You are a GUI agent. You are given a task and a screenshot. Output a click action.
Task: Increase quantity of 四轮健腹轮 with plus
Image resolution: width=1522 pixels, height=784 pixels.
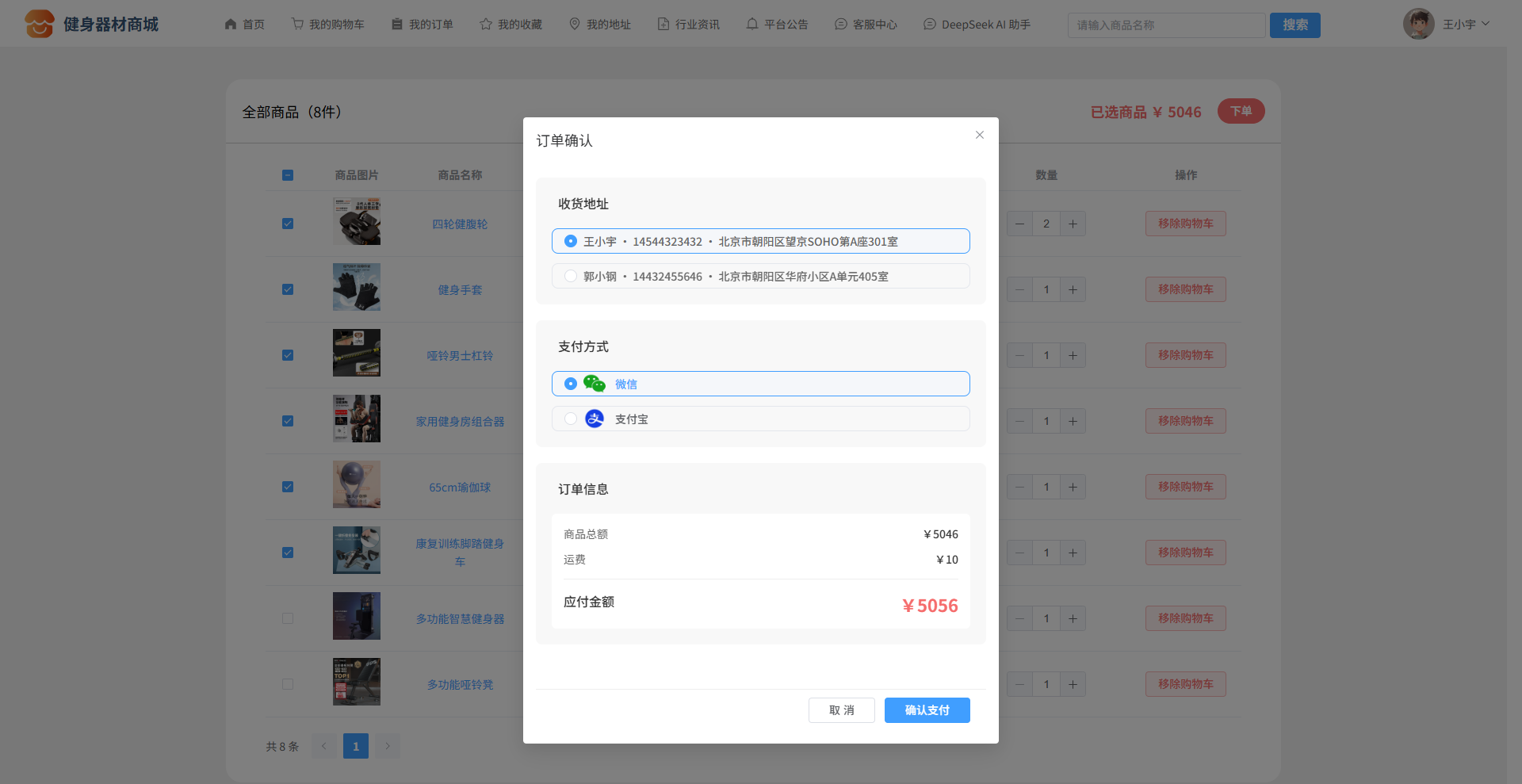pyautogui.click(x=1073, y=224)
